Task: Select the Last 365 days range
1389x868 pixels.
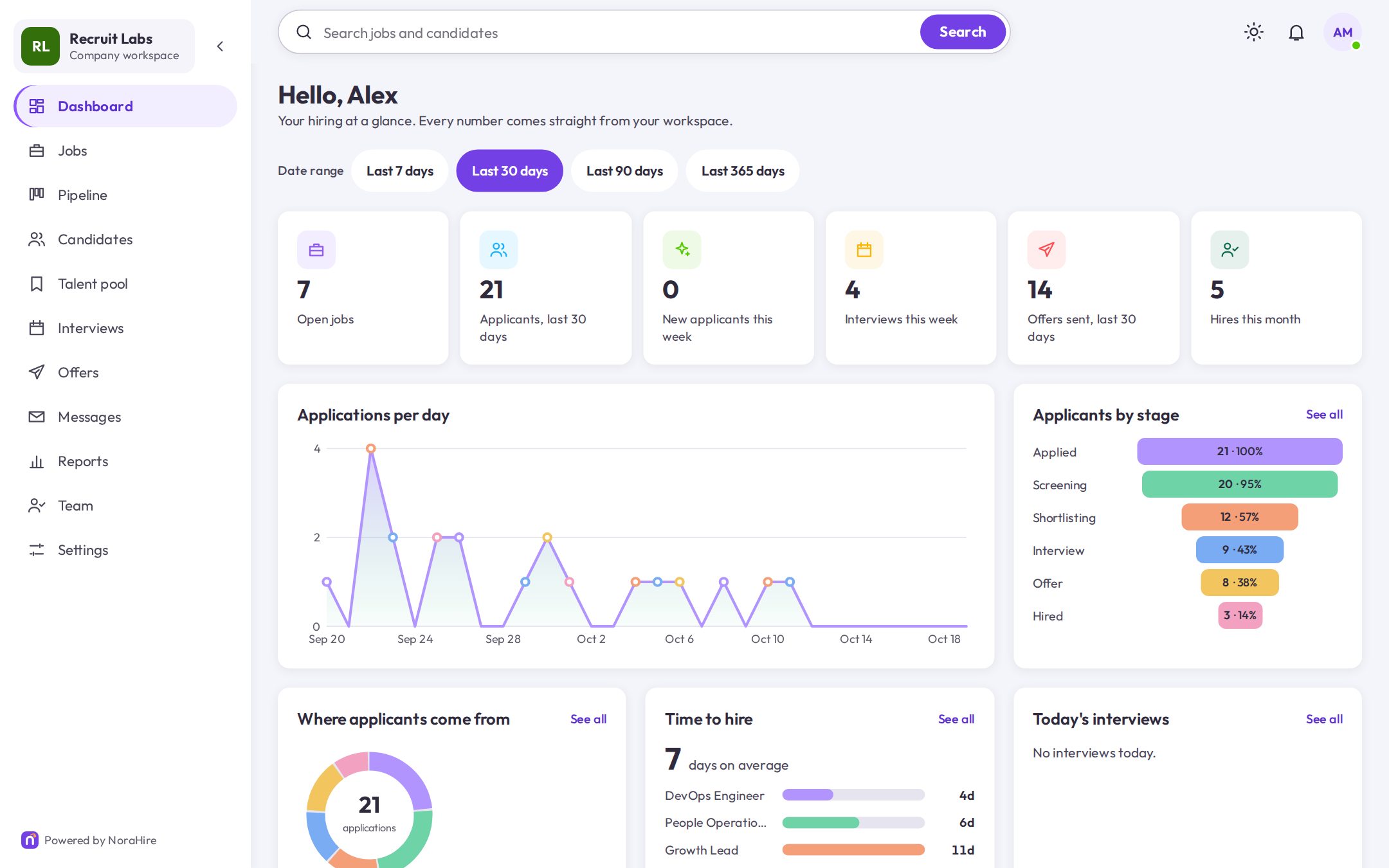Action: [743, 171]
